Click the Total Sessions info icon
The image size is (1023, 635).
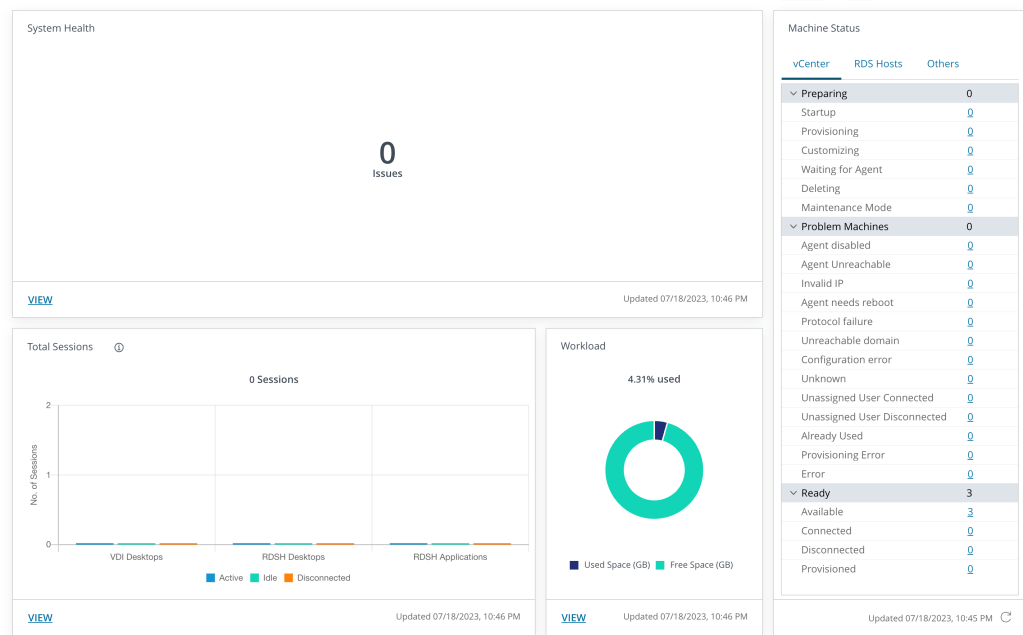(x=119, y=347)
